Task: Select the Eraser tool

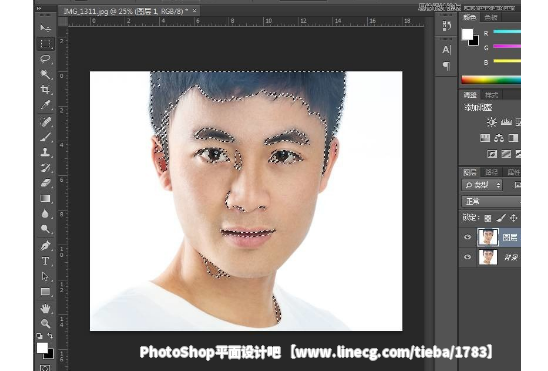Action: [45, 183]
